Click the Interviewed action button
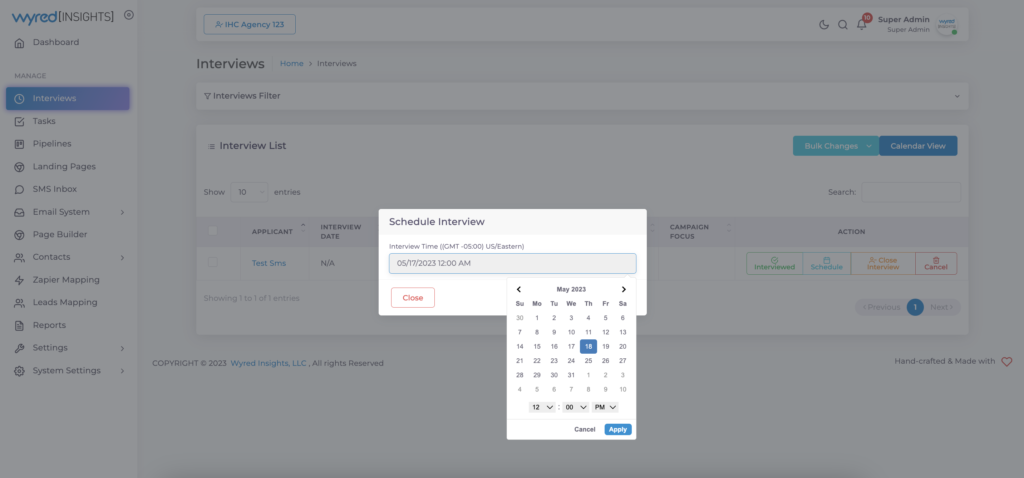The image size is (1024, 478). coord(775,263)
